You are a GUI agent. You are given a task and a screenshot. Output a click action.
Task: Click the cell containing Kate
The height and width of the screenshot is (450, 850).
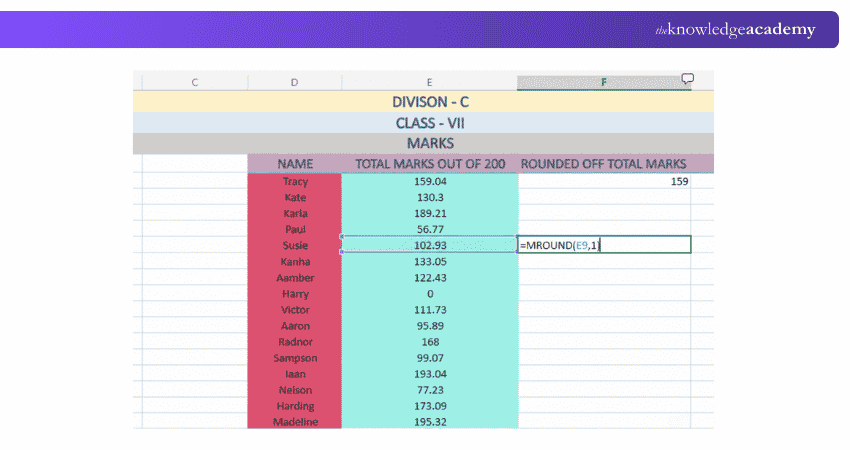click(295, 197)
